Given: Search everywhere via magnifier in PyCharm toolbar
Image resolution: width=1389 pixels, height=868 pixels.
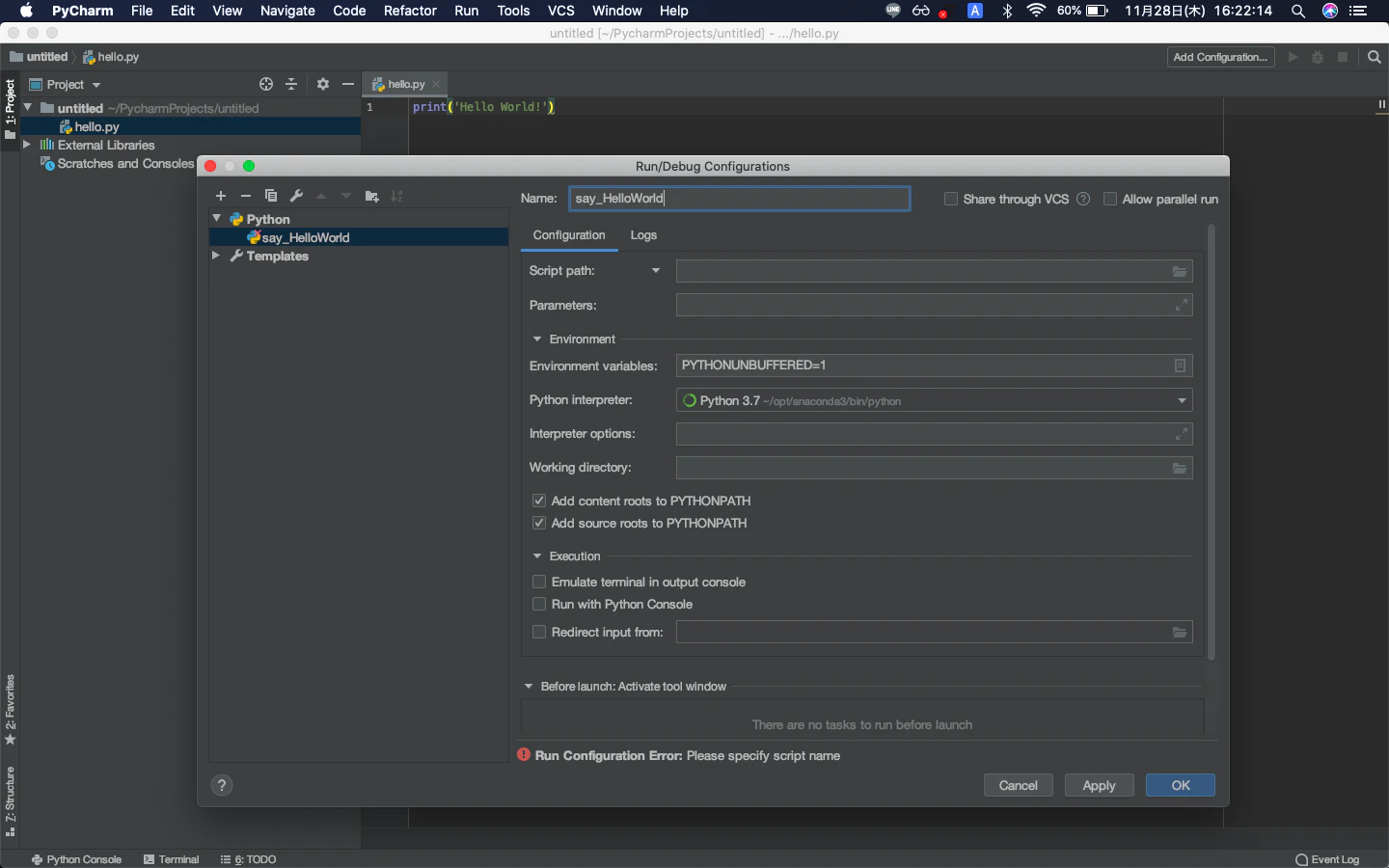Looking at the screenshot, I should tap(1375, 57).
